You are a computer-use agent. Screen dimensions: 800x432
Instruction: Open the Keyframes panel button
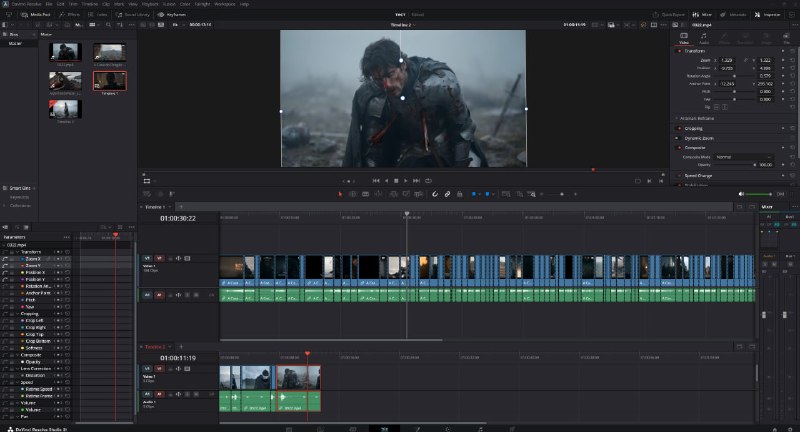point(171,15)
